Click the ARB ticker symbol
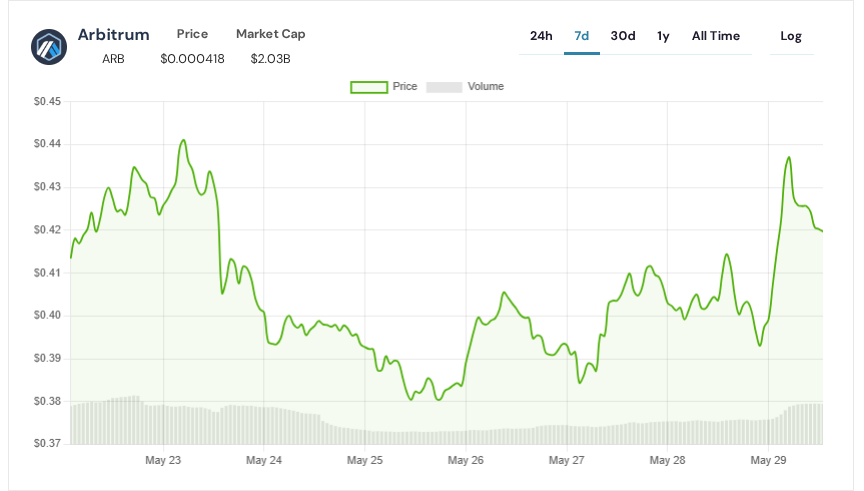The width and height of the screenshot is (864, 491). [x=113, y=58]
